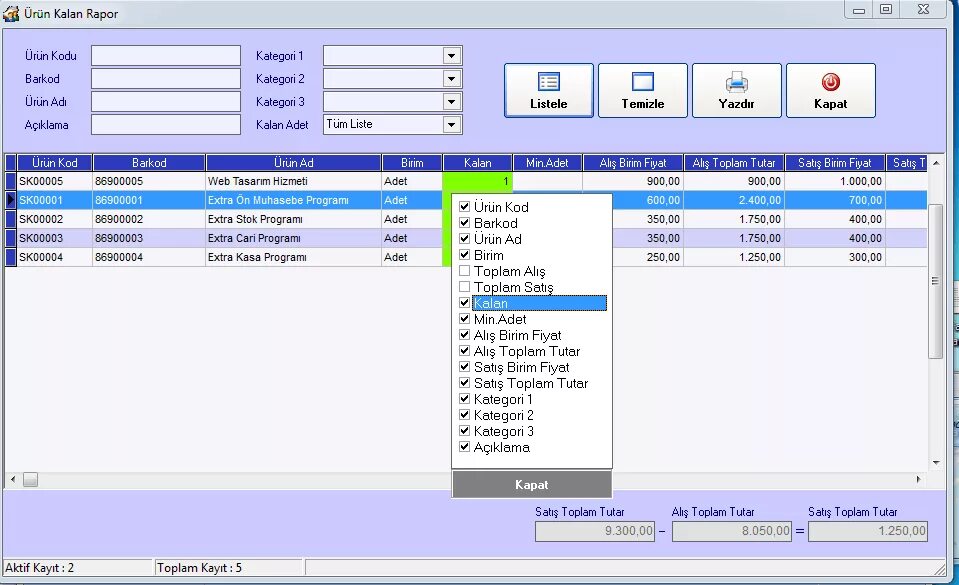This screenshot has width=959, height=585.
Task: Select the Extra Cari Programı cell
Action: (x=294, y=238)
